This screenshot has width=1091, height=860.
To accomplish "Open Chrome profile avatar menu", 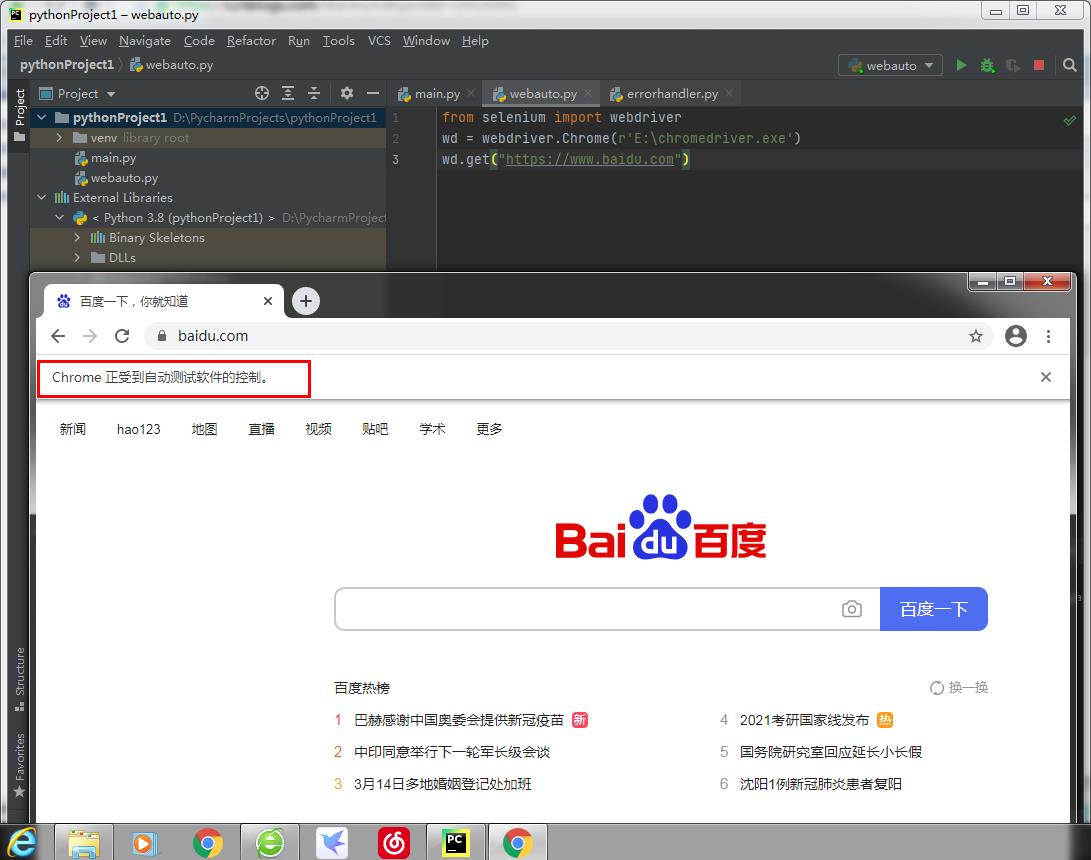I will click(1016, 336).
